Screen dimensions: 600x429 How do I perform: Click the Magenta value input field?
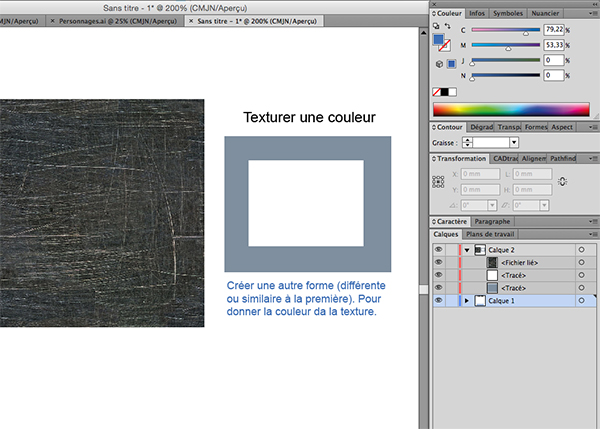pos(551,45)
